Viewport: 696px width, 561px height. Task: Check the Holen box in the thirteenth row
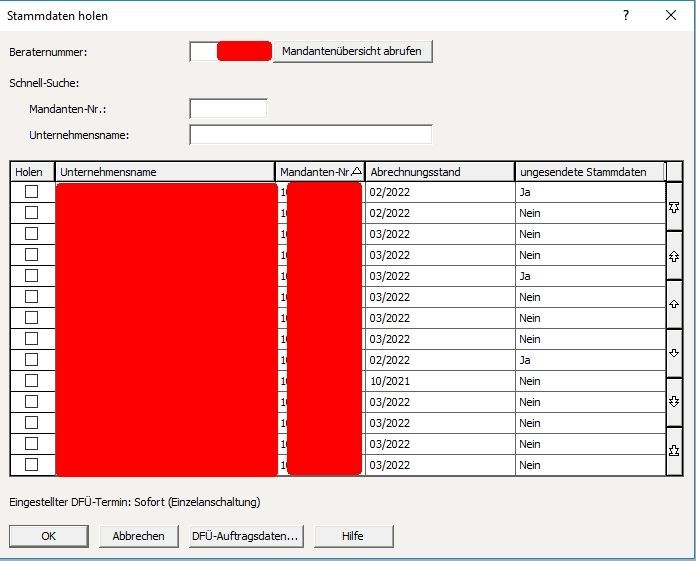pos(32,443)
